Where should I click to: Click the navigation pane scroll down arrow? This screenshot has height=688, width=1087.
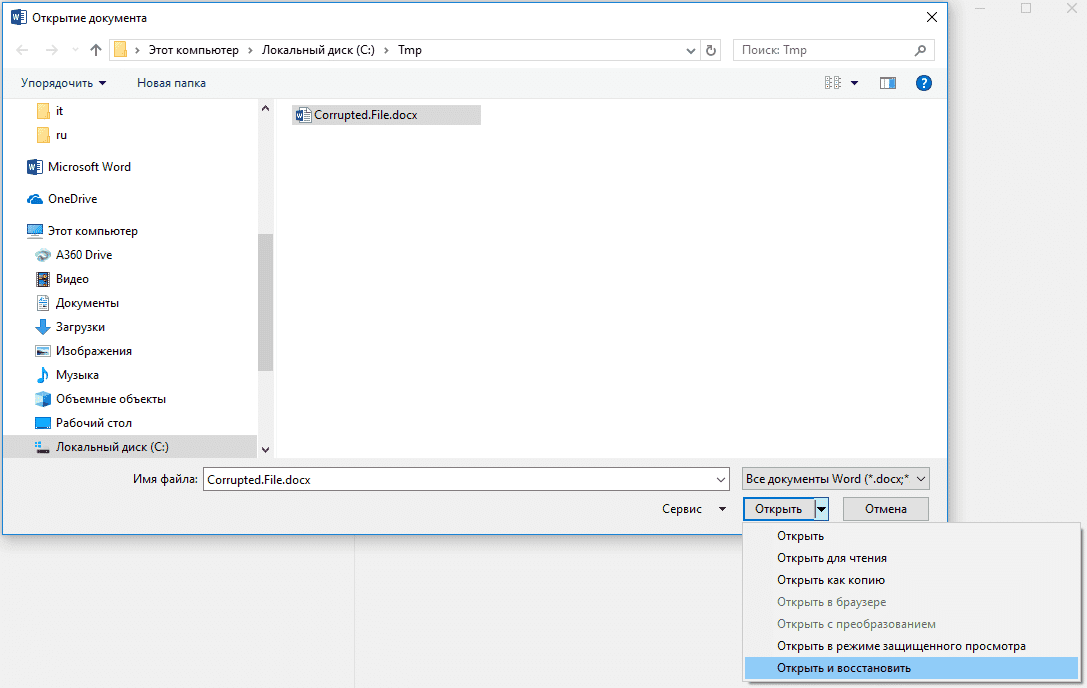pyautogui.click(x=266, y=449)
